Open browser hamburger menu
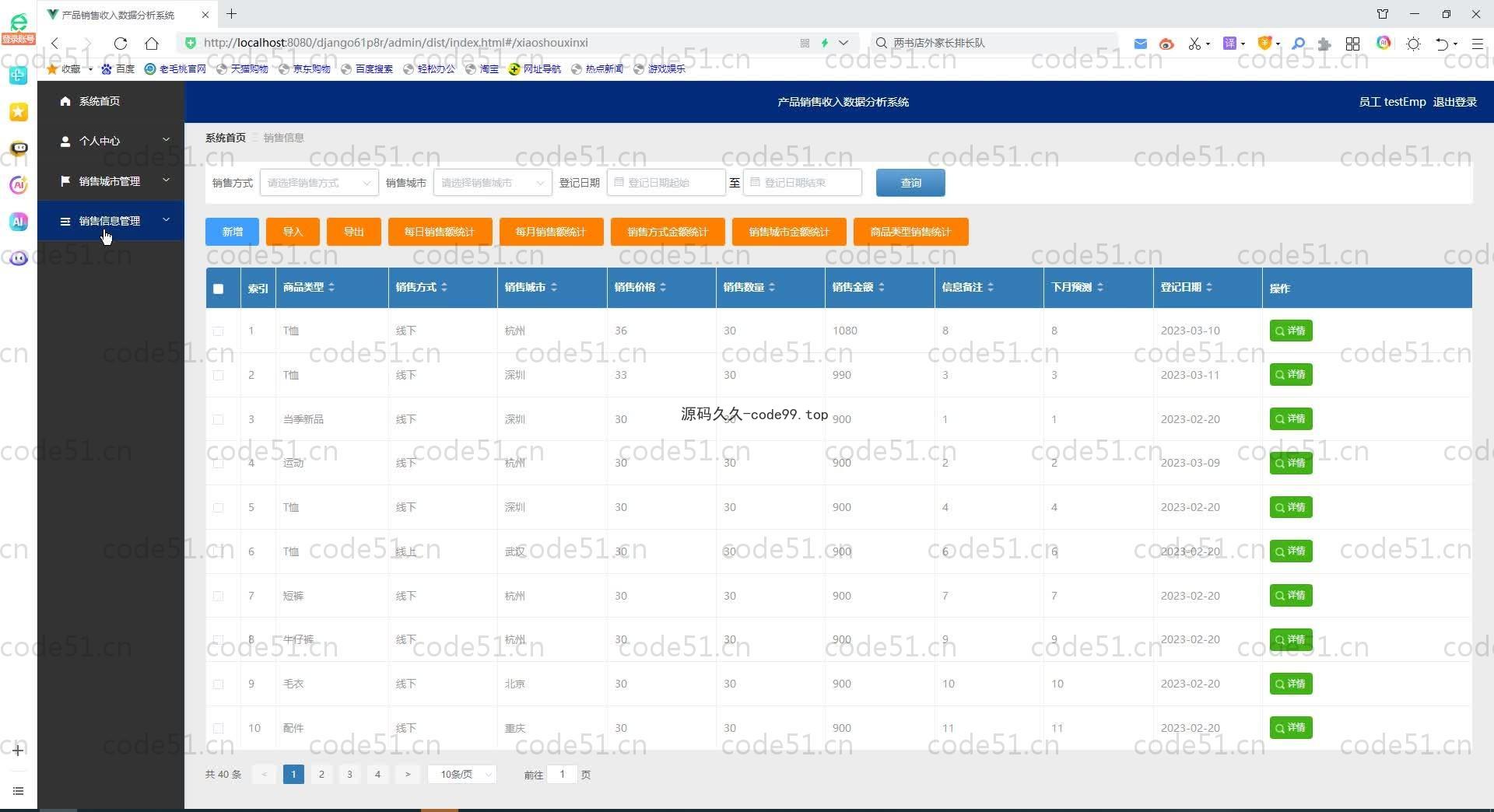 pyautogui.click(x=1477, y=44)
